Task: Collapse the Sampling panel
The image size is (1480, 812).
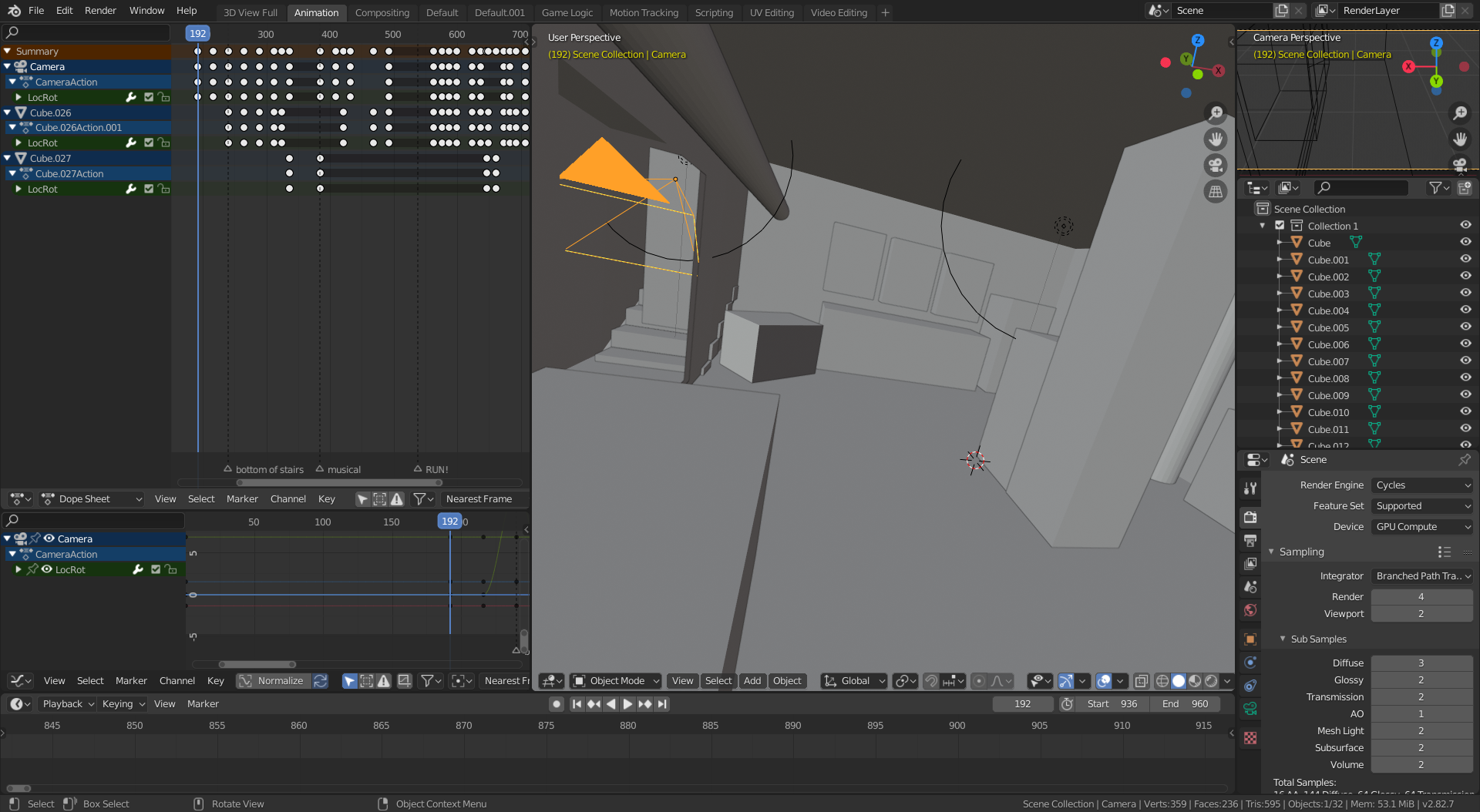Action: [x=1272, y=552]
